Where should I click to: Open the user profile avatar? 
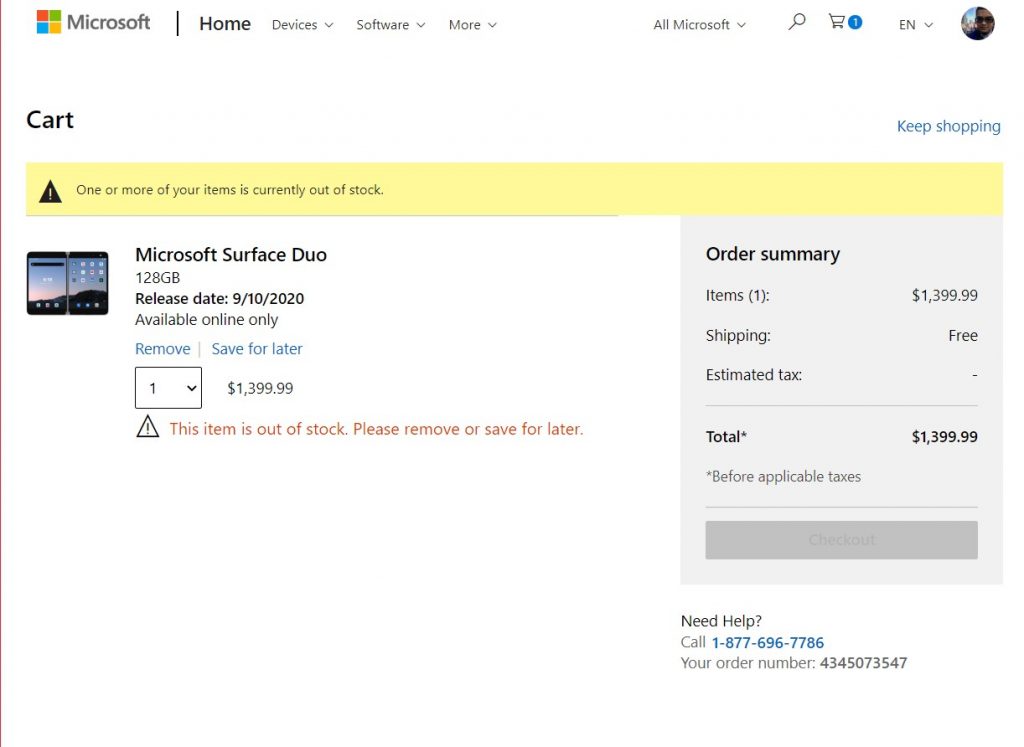pos(977,24)
